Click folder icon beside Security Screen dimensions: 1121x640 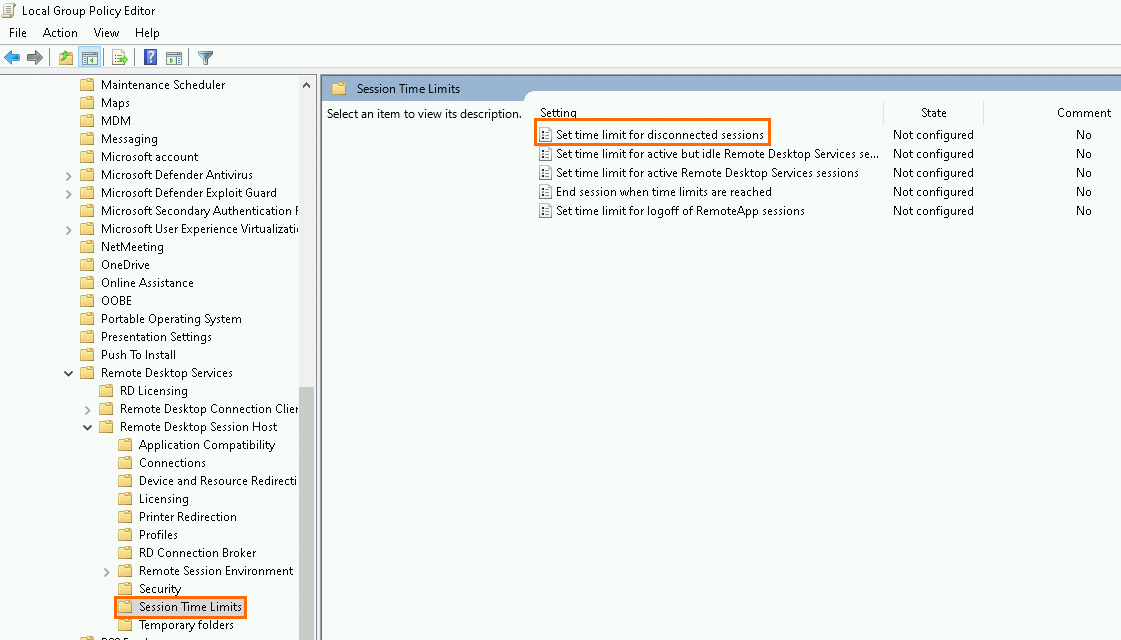[125, 589]
